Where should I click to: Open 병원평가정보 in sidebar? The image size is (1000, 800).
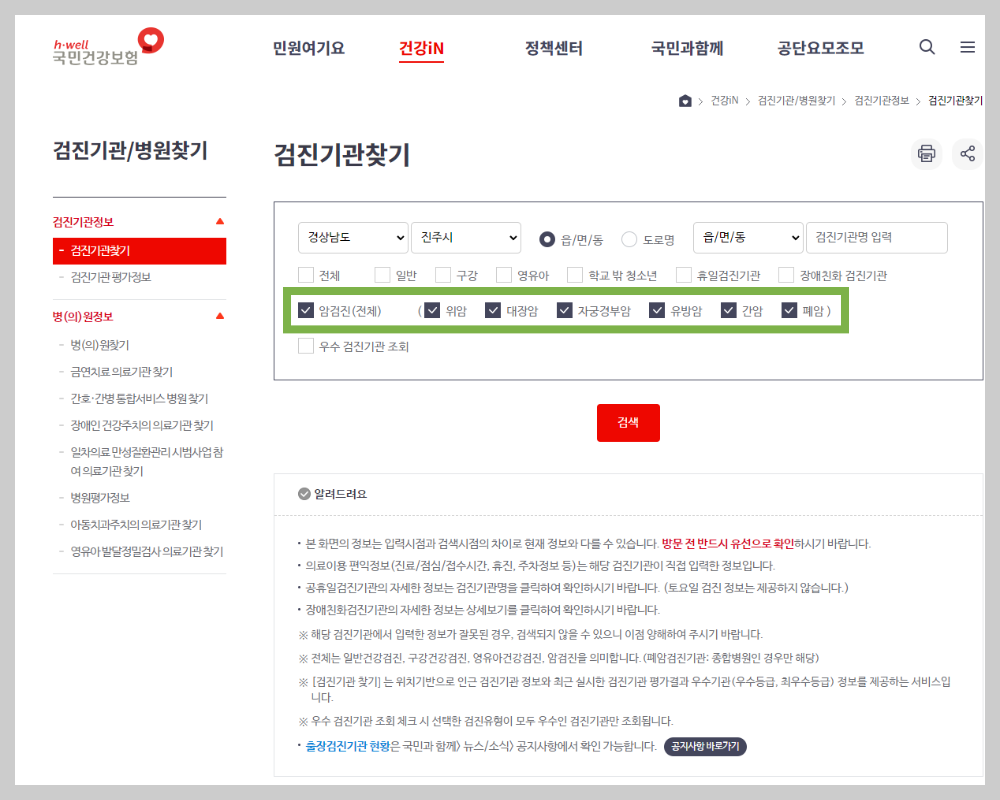tap(100, 498)
